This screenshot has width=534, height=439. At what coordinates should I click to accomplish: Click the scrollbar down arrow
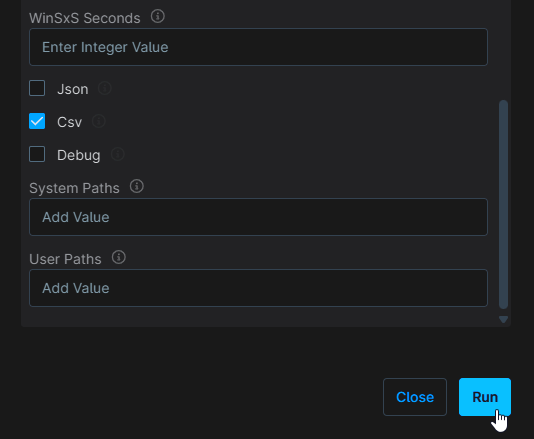(503, 319)
